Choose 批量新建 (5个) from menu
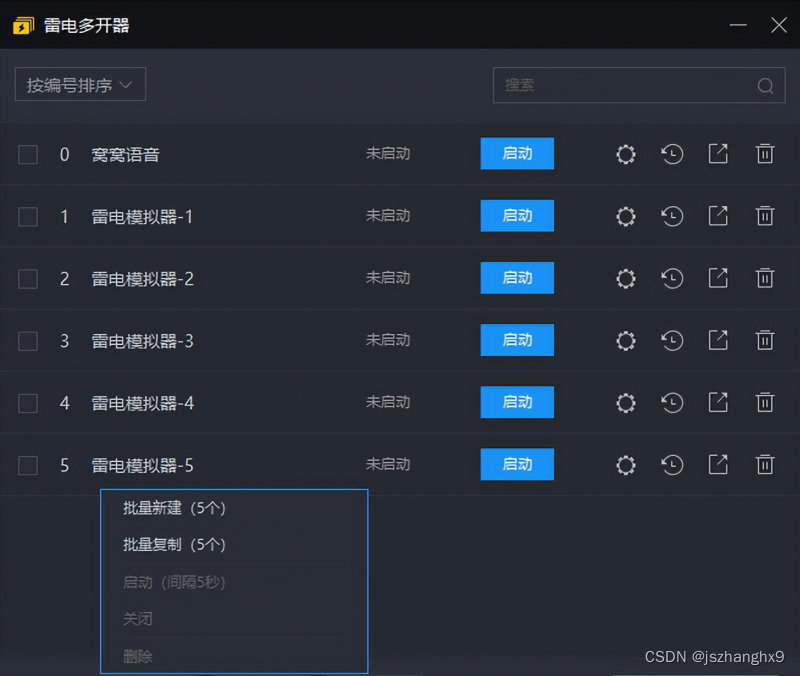 pos(174,508)
